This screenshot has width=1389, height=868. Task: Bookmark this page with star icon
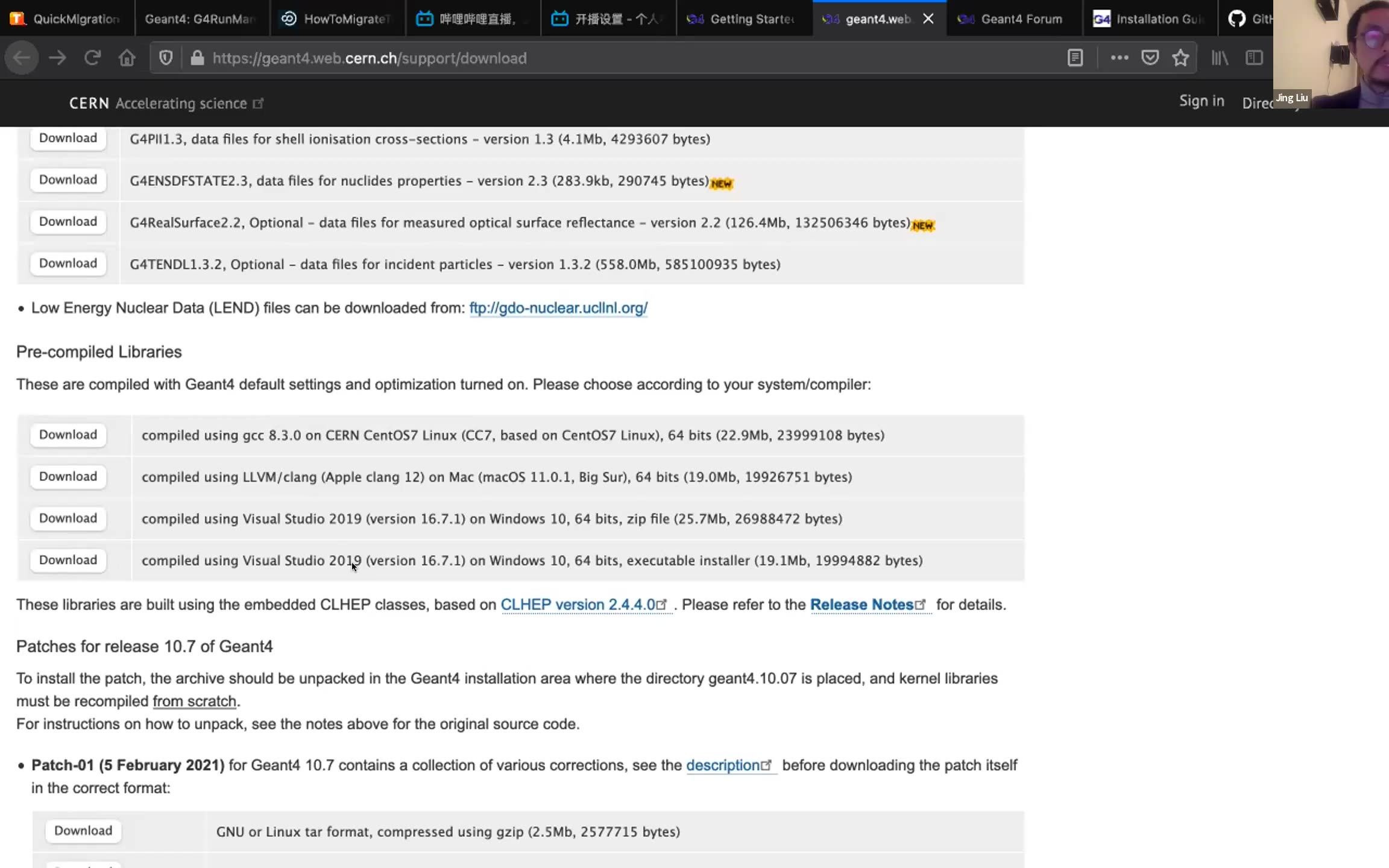[x=1180, y=58]
